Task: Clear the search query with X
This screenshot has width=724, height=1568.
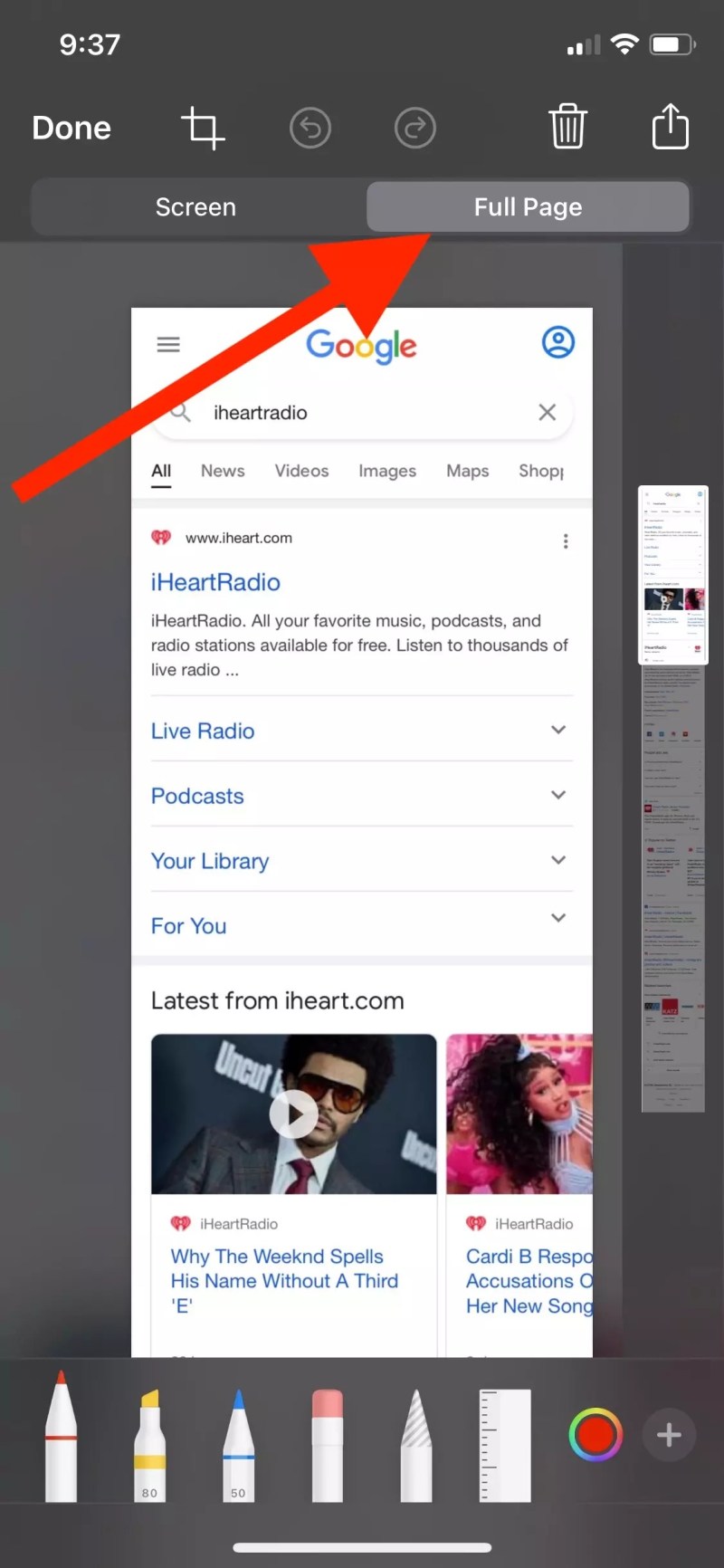Action: pos(548,413)
